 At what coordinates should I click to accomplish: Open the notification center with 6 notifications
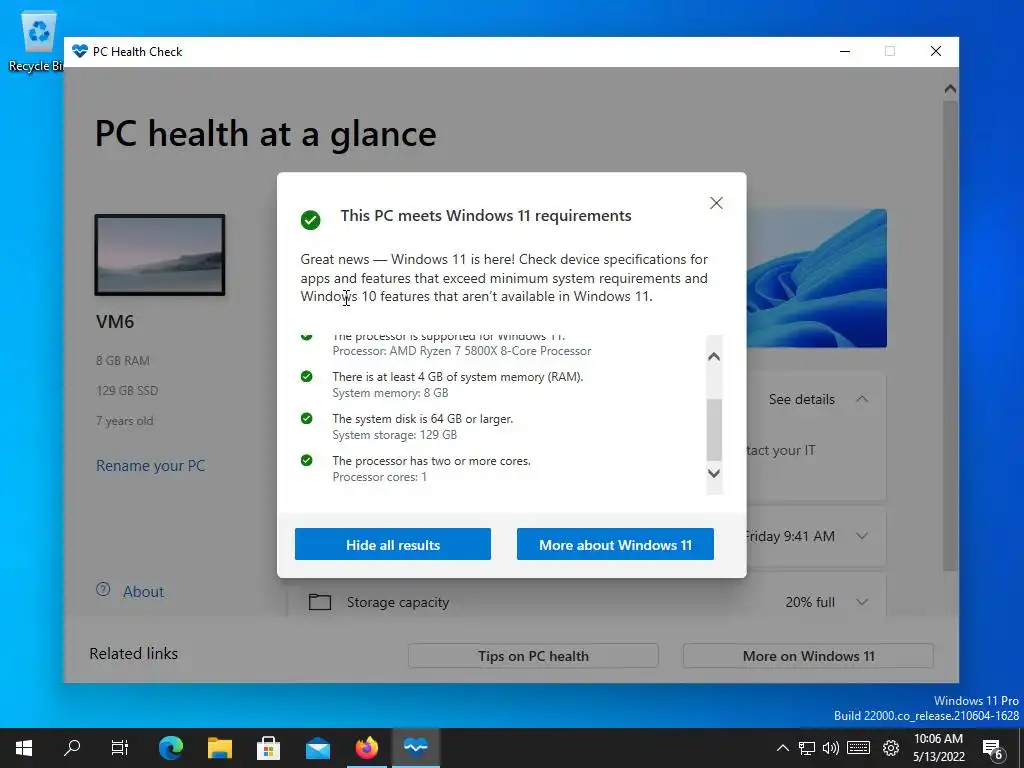(993, 748)
